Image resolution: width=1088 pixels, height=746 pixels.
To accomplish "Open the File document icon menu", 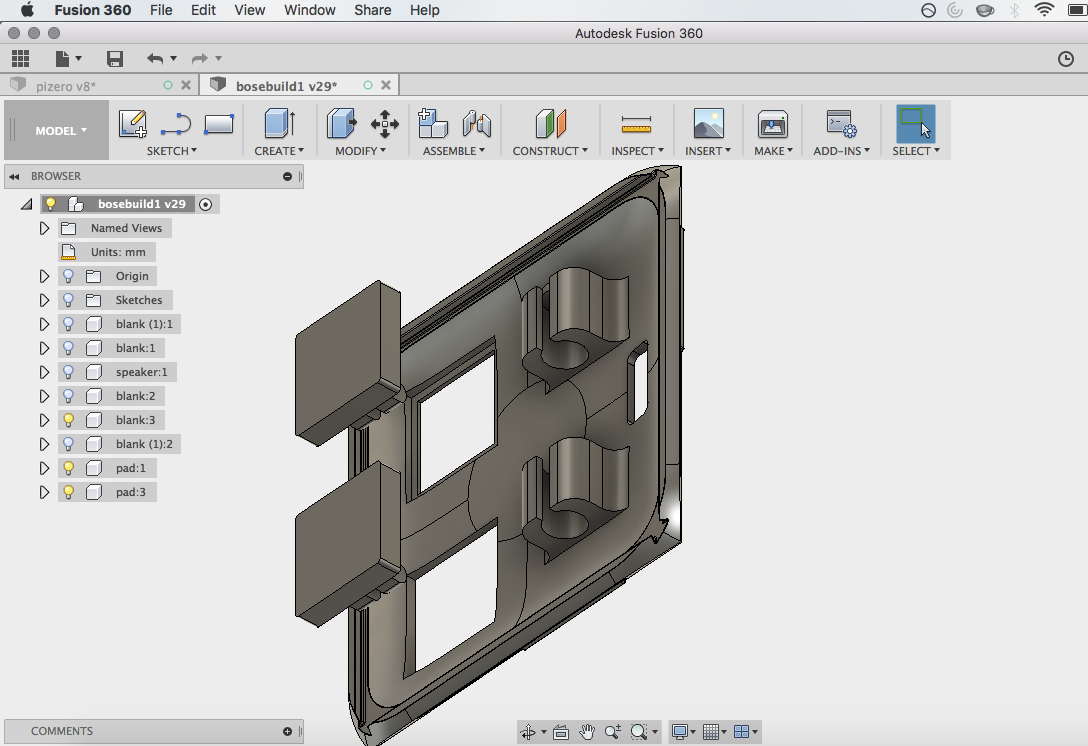I will click(68, 59).
